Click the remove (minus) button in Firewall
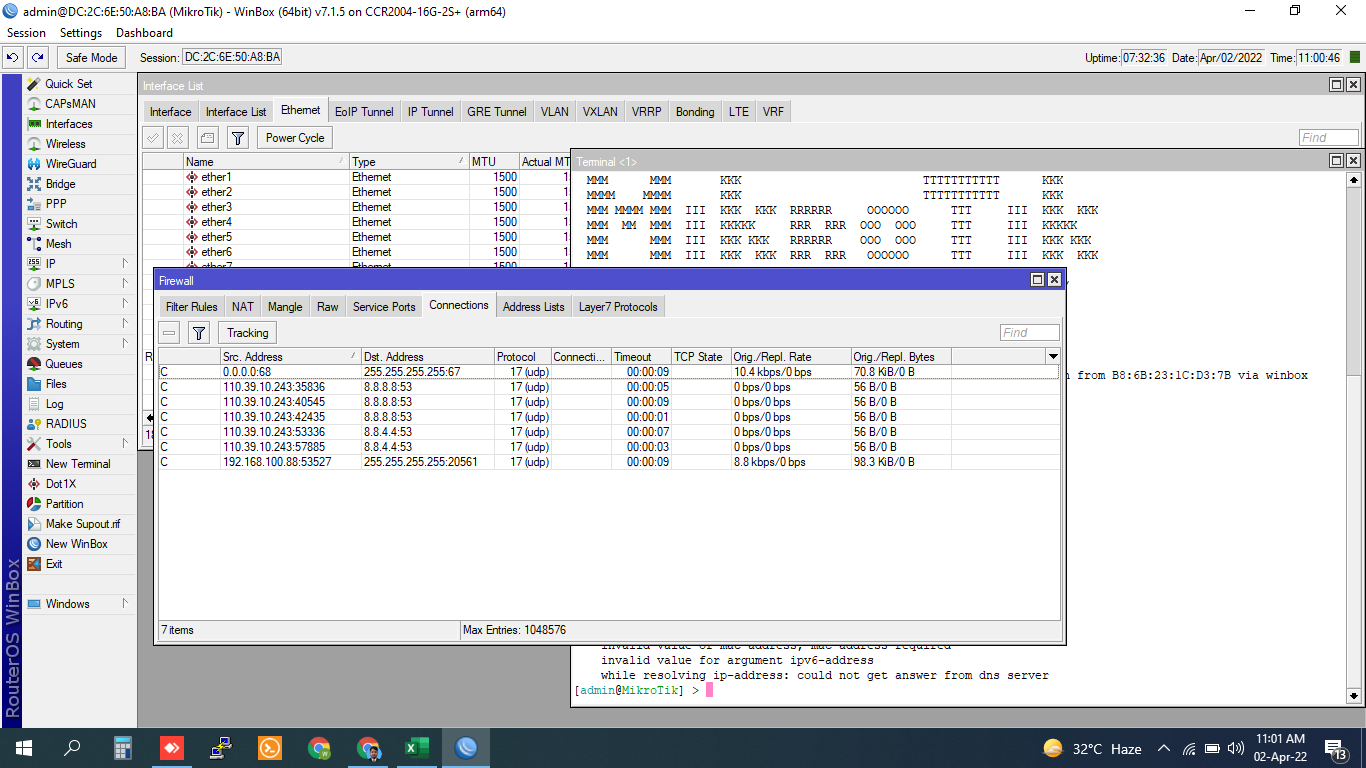1366x768 pixels. [170, 333]
